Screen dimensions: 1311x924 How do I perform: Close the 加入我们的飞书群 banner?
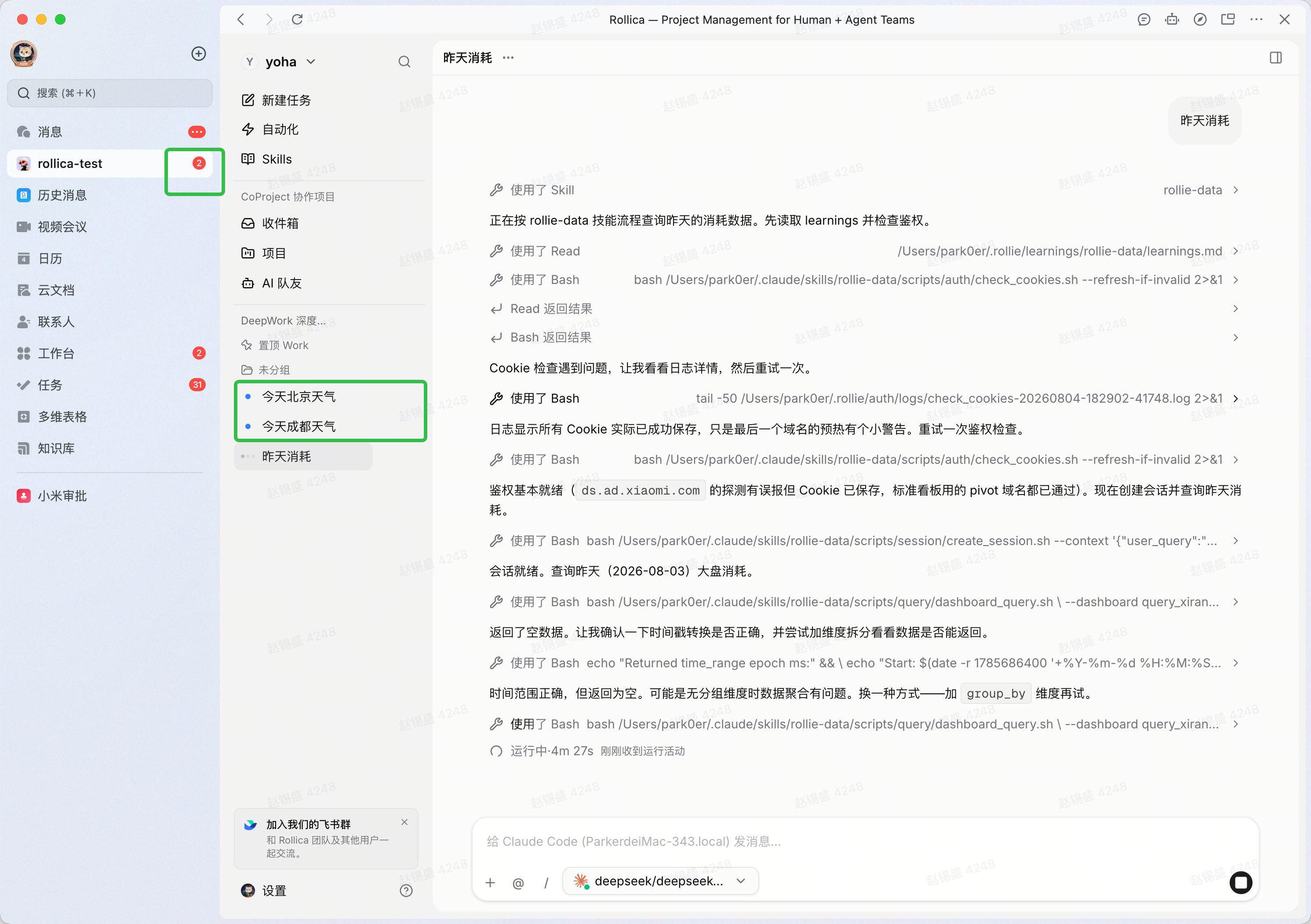(x=404, y=822)
